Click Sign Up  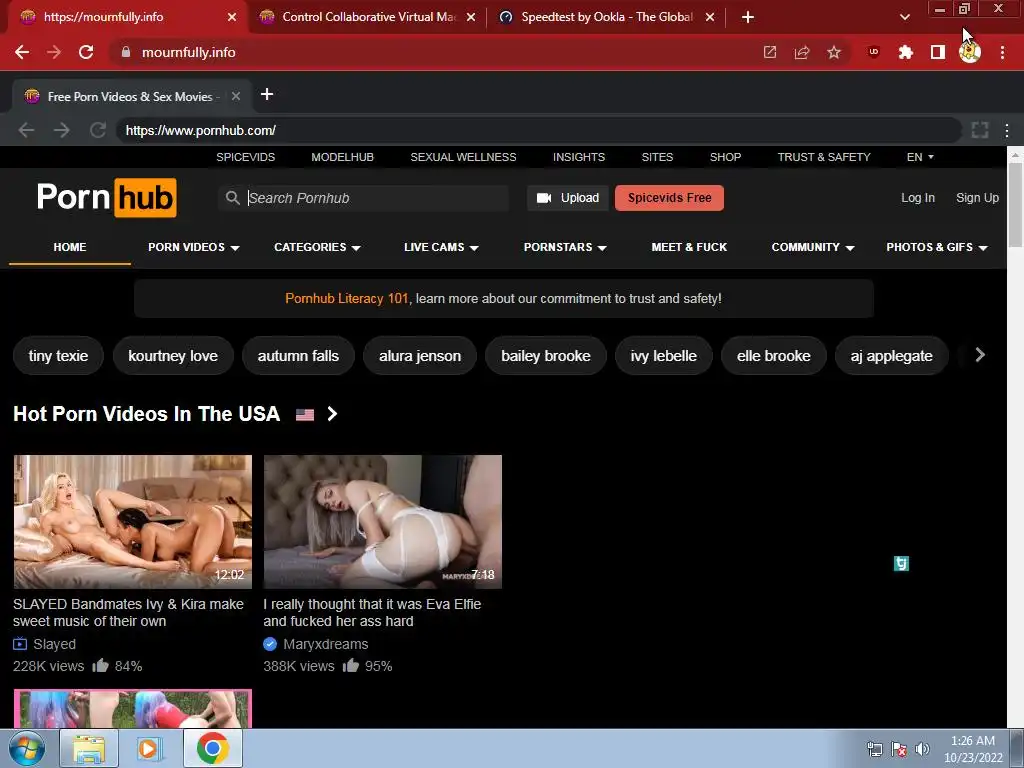click(977, 198)
